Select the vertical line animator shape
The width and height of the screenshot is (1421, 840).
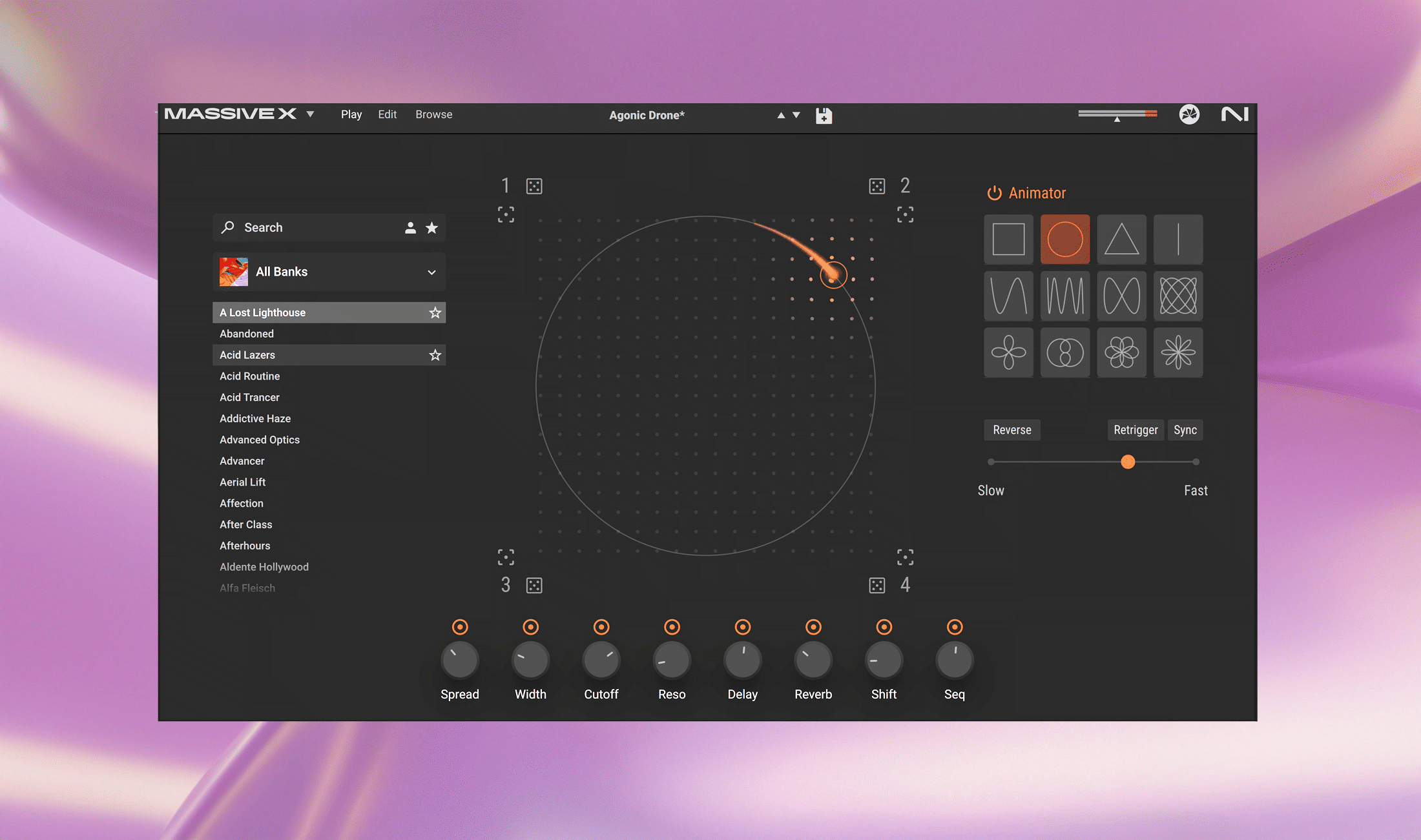1178,240
